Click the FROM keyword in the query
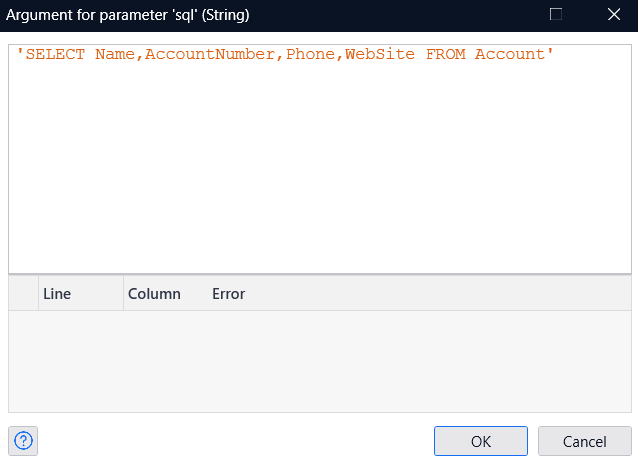The height and width of the screenshot is (461, 638). (445, 54)
